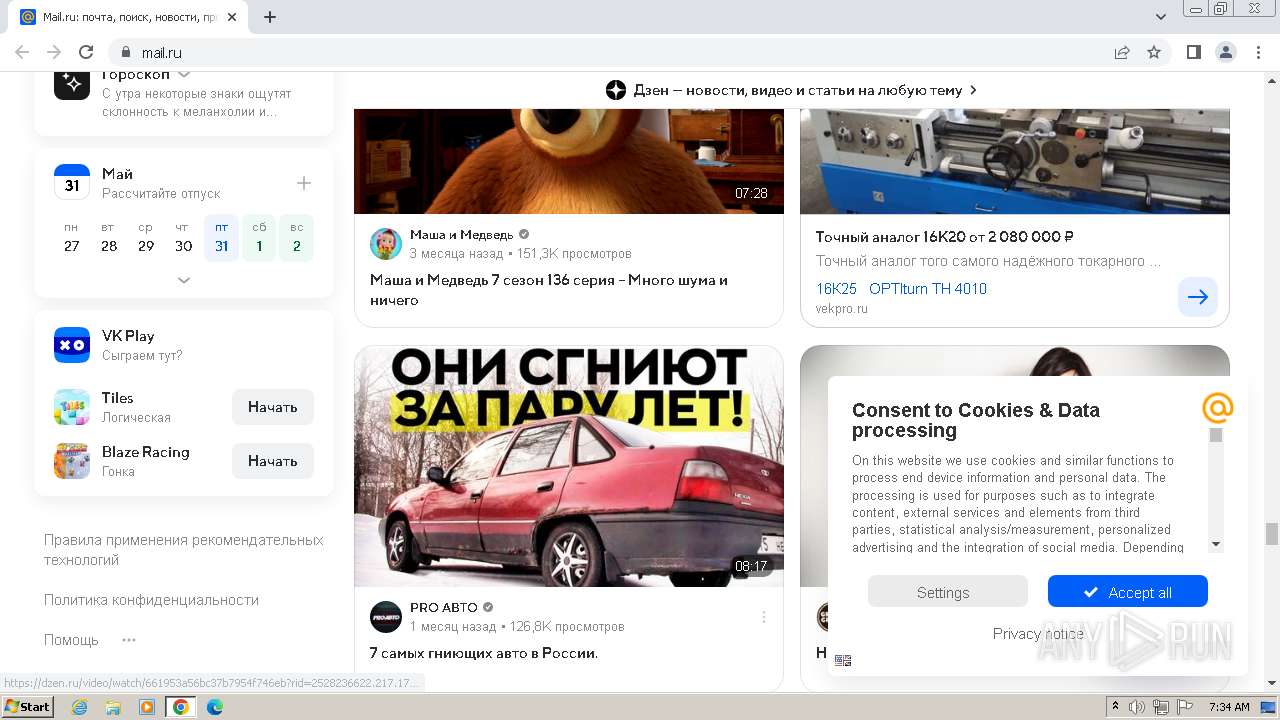The width and height of the screenshot is (1280, 720).
Task: Open Chrome tab search dropdown
Action: (1160, 17)
